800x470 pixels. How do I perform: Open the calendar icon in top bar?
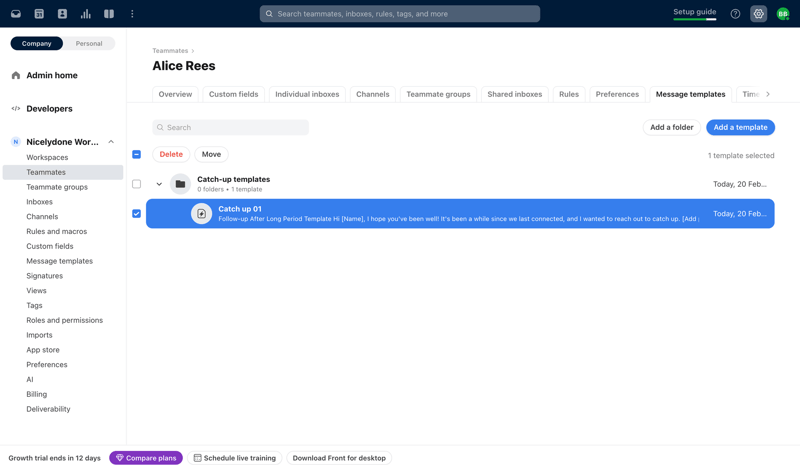tap(39, 14)
